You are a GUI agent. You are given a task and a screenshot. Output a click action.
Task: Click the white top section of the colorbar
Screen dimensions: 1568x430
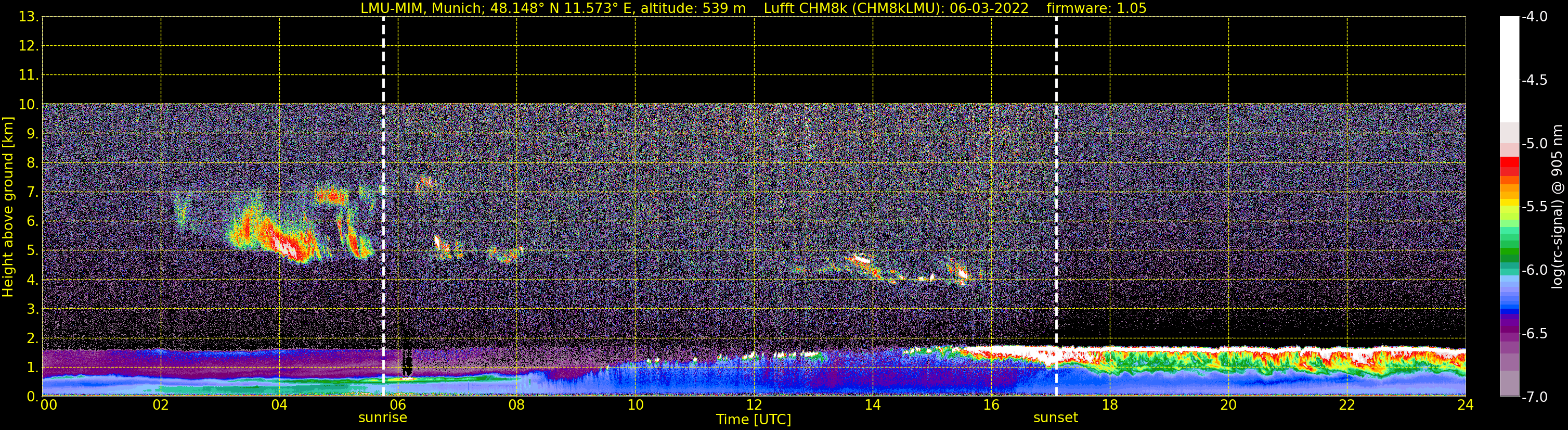[1510, 70]
